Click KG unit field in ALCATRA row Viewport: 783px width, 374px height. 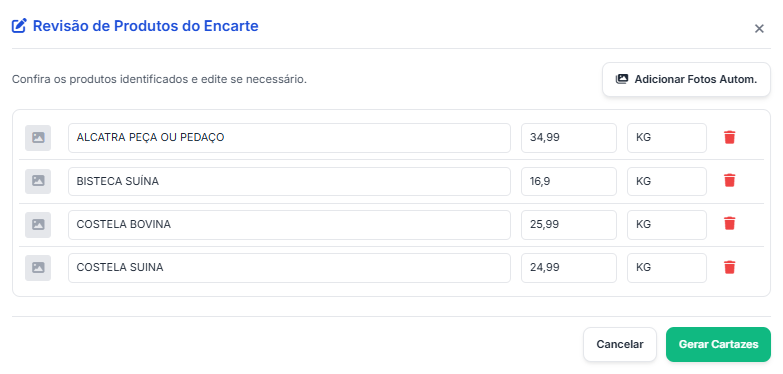point(667,138)
